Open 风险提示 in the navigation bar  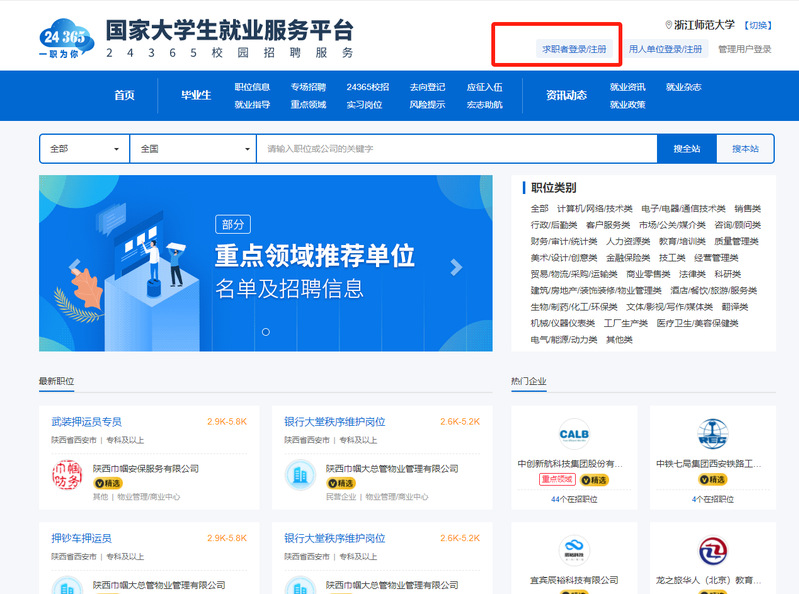click(427, 105)
